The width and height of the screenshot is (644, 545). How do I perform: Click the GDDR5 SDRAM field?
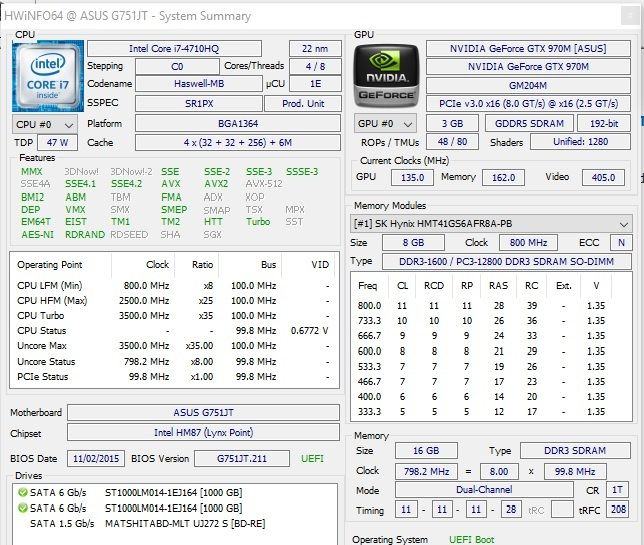529,124
